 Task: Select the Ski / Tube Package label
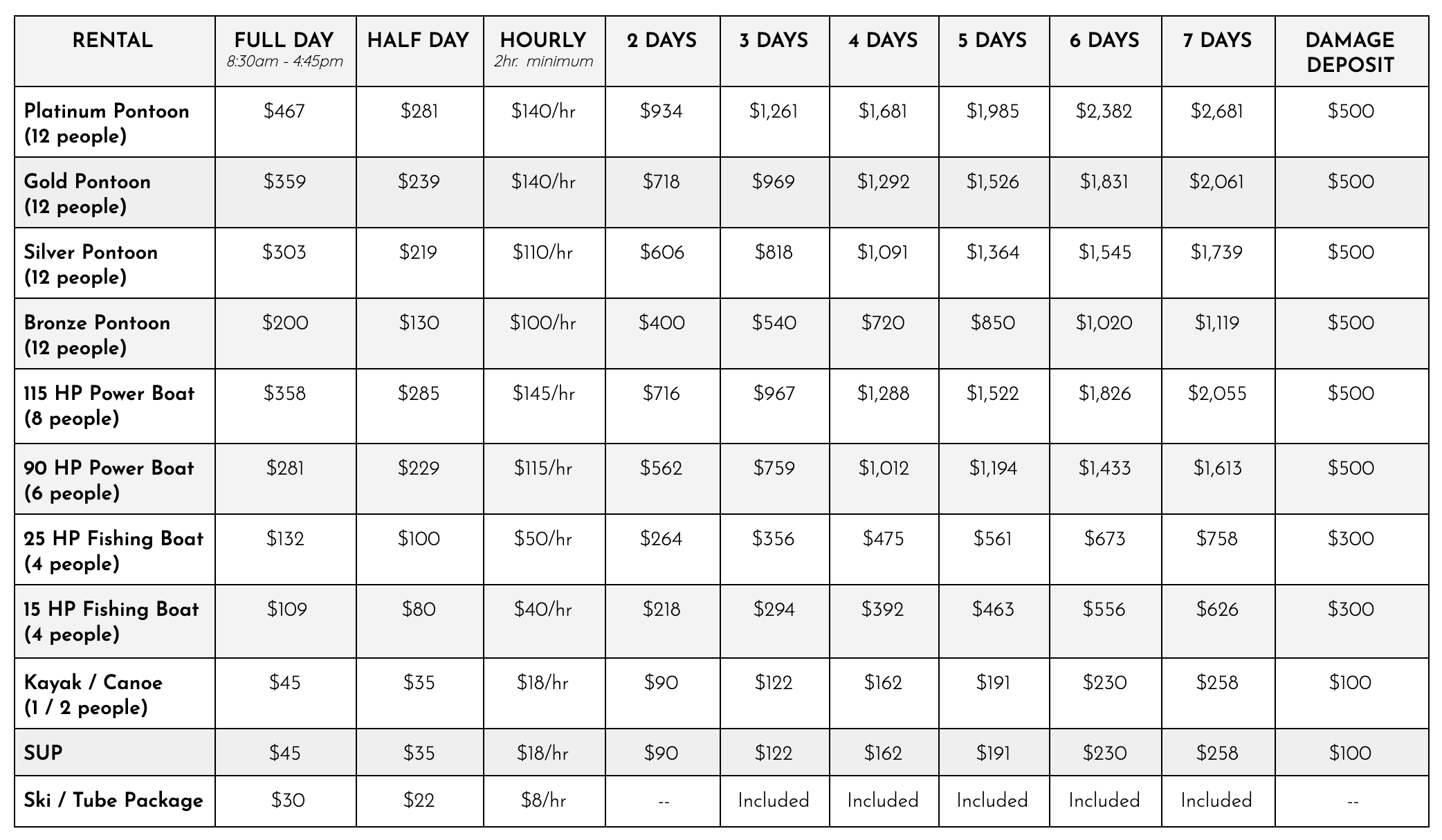[x=113, y=801]
